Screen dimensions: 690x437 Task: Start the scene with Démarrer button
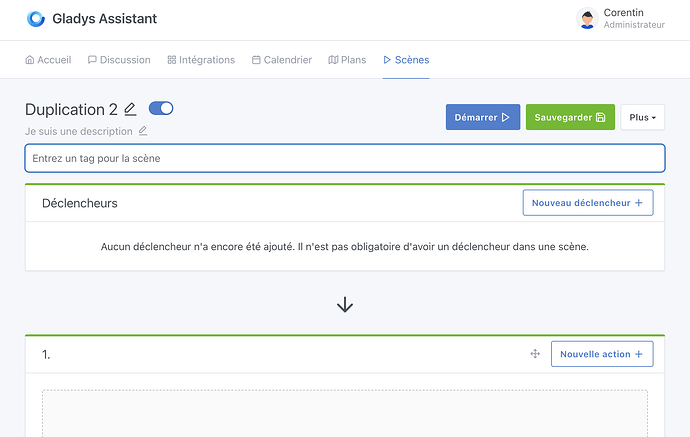click(483, 117)
